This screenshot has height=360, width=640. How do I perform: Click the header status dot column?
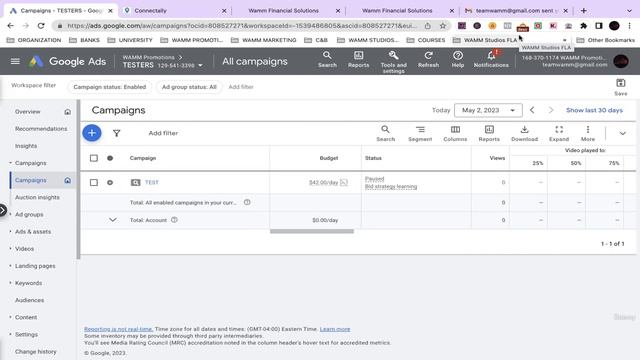click(110, 158)
